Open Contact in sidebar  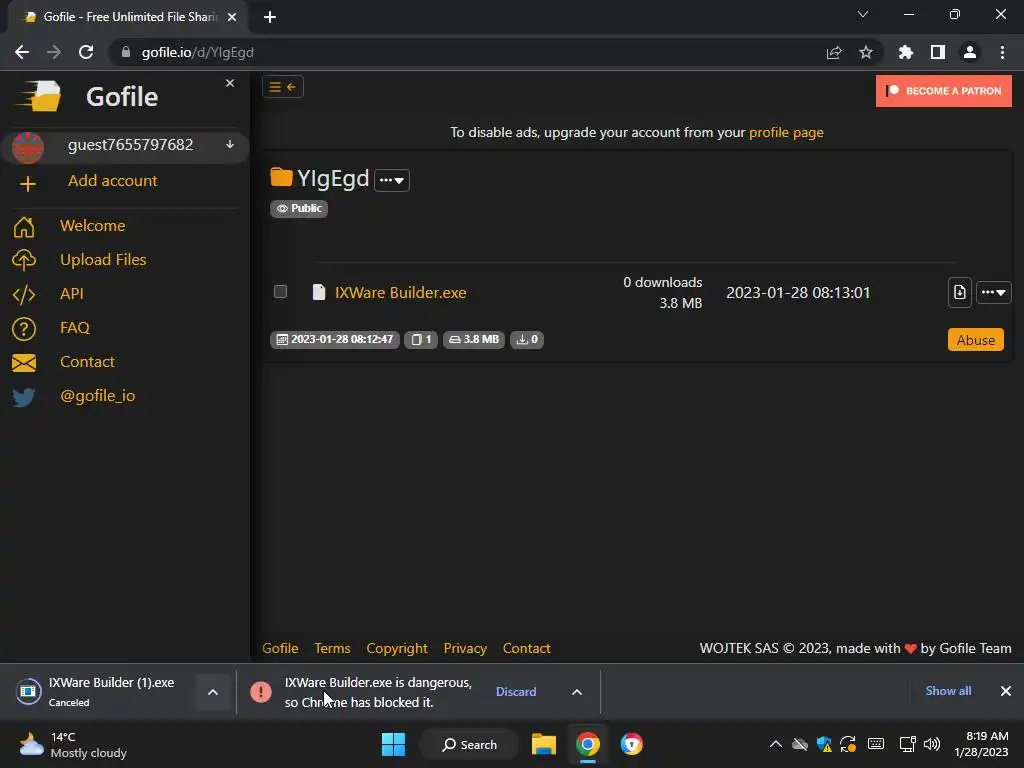tap(88, 361)
